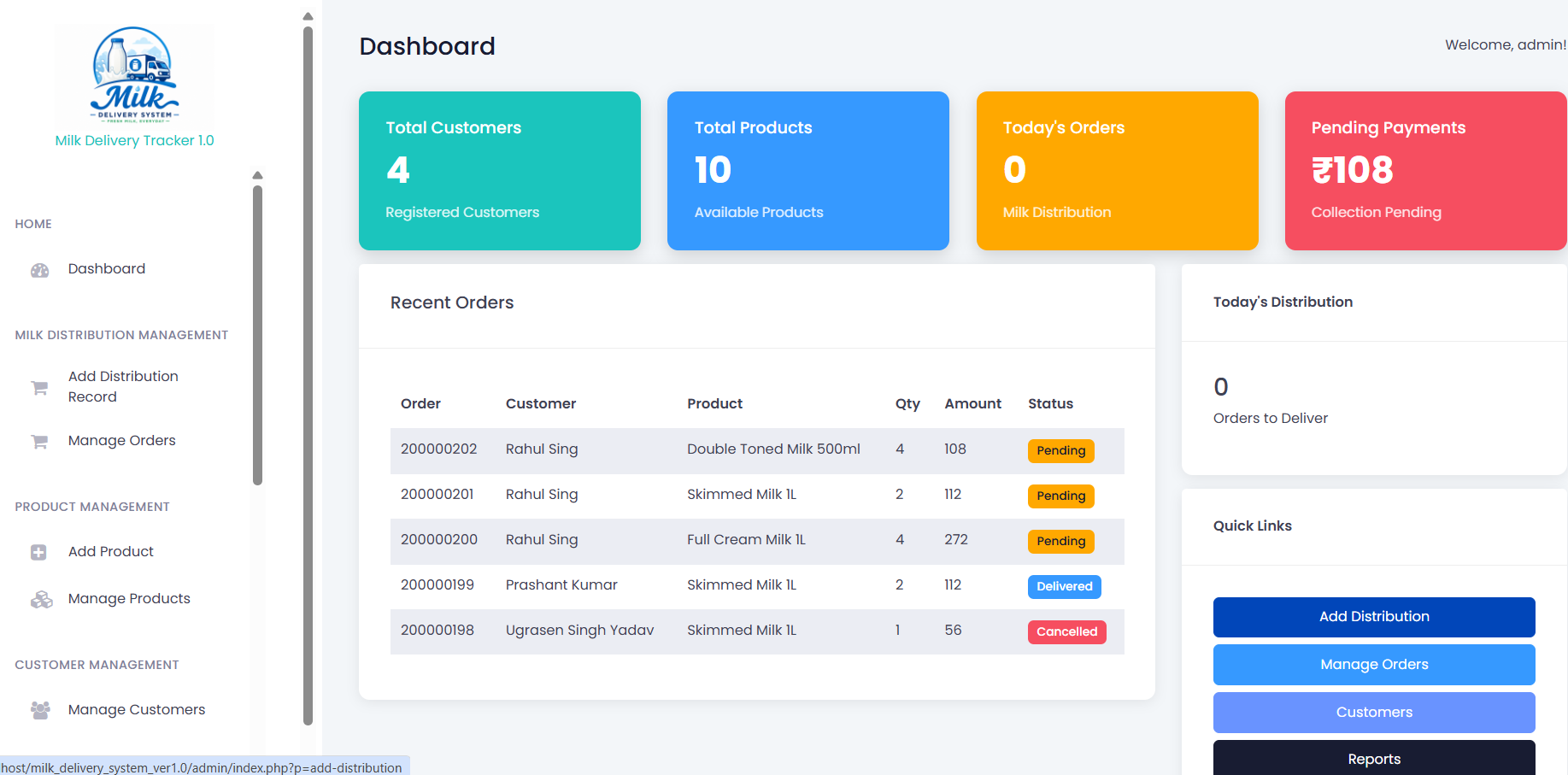Click the outer sidebar scrollbar up arrow

coord(308,16)
